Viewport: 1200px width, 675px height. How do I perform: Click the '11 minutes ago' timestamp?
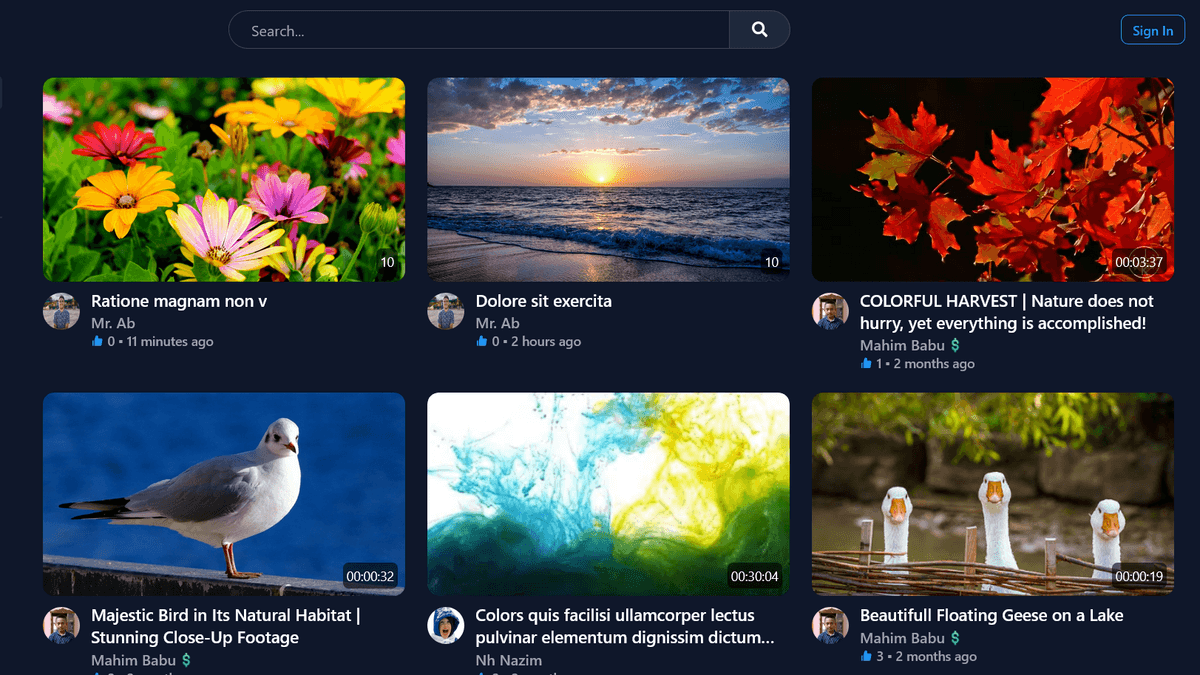(x=170, y=341)
